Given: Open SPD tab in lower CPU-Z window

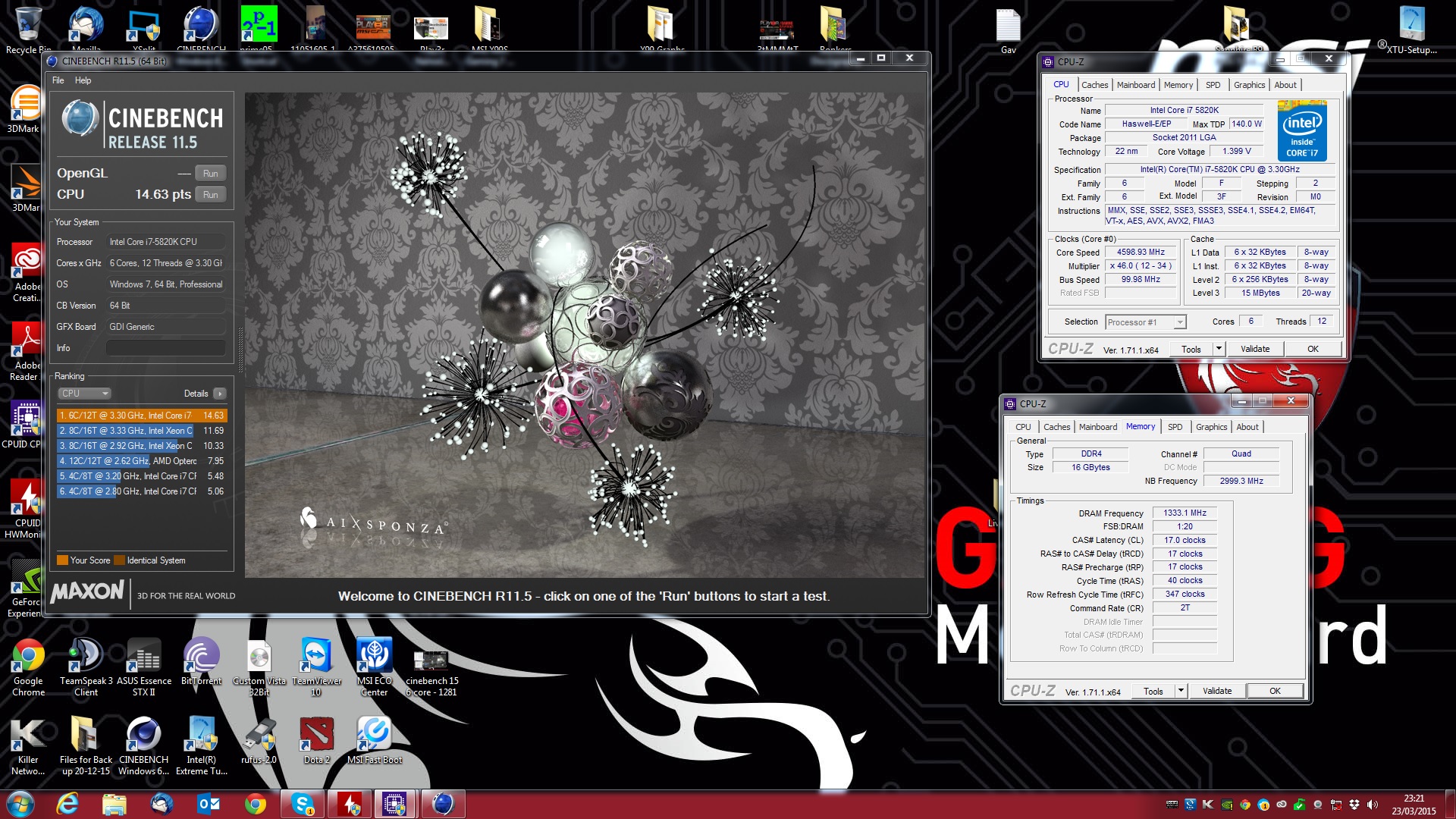Looking at the screenshot, I should [1175, 427].
